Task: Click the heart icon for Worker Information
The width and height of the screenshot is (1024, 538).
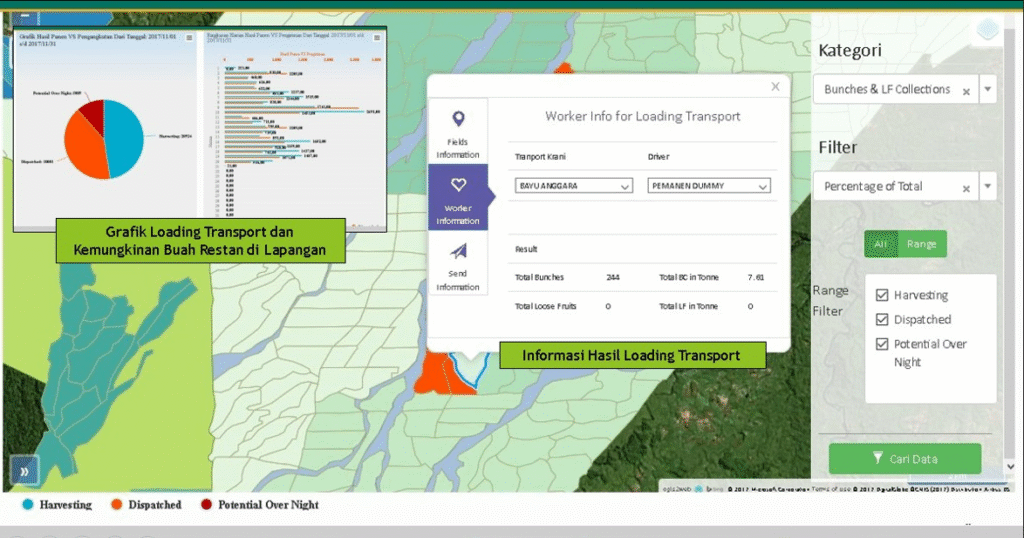Action: [458, 185]
